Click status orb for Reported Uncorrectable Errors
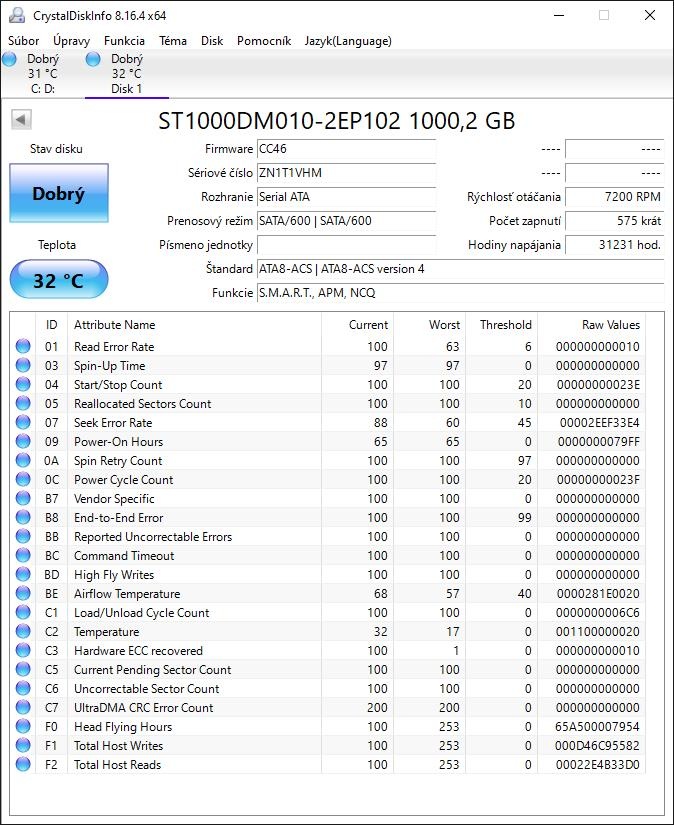The width and height of the screenshot is (674, 825). 23,536
